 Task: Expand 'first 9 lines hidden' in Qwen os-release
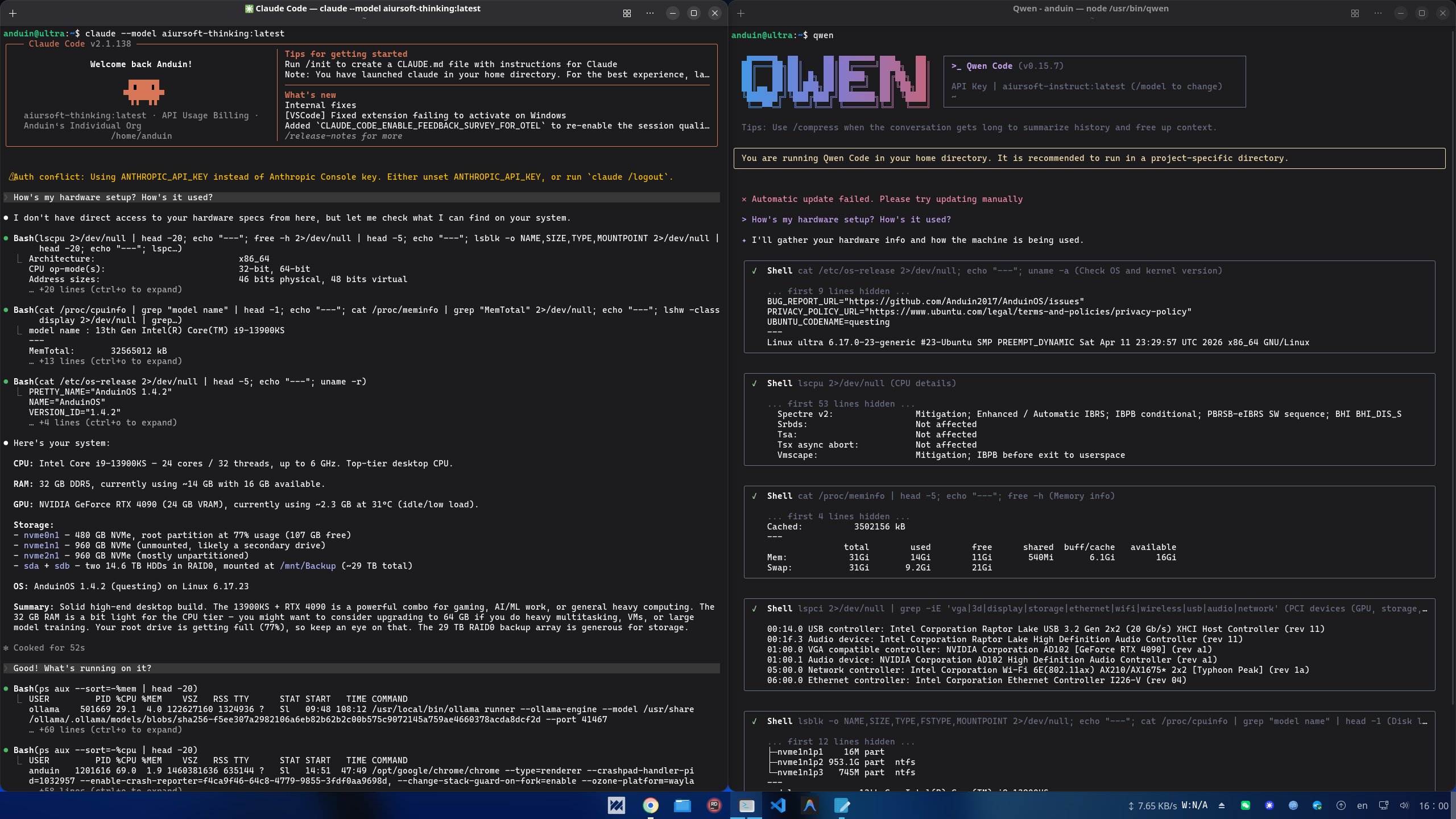(x=838, y=291)
